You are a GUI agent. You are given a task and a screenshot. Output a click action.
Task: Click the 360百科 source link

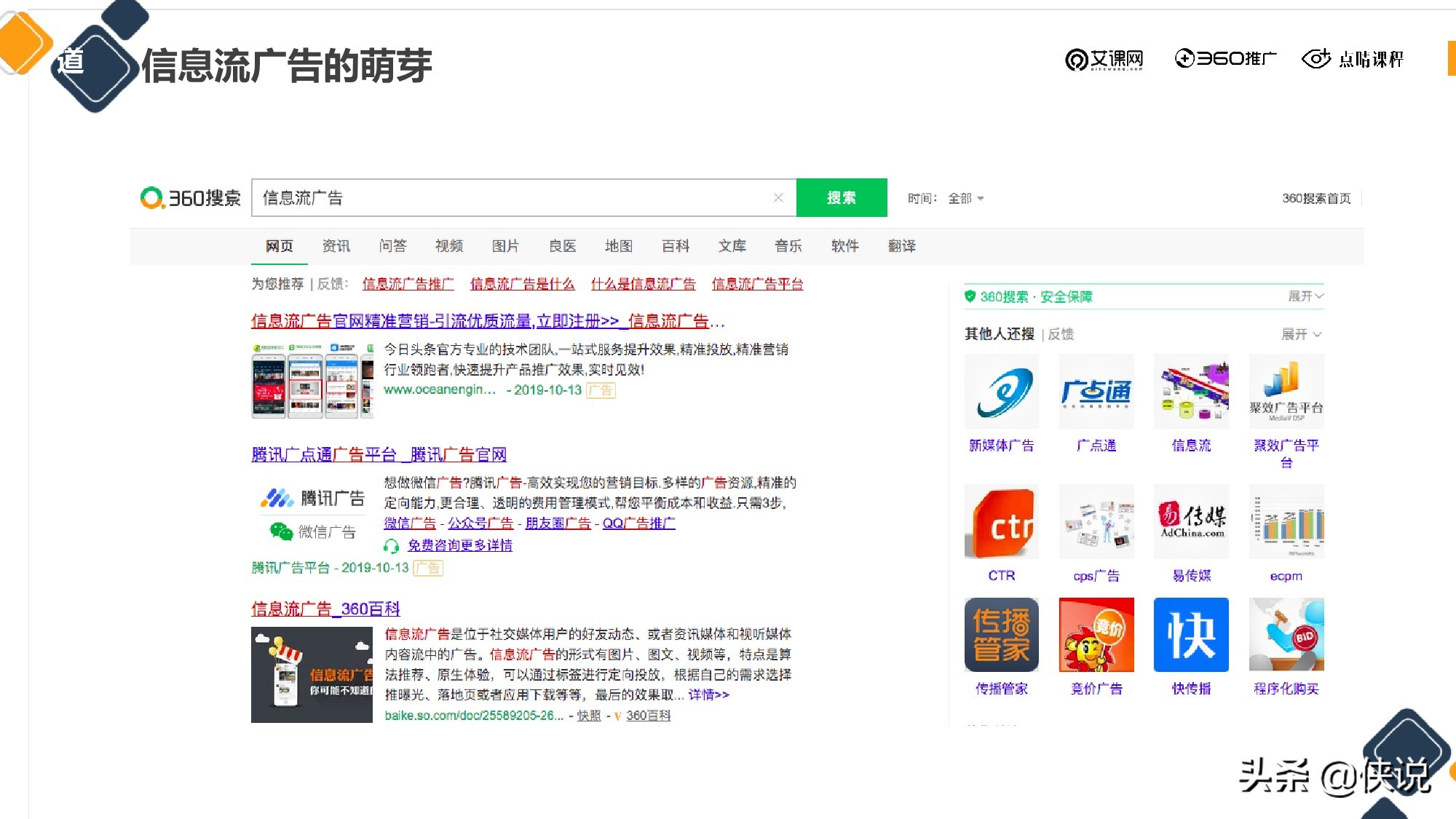(648, 716)
